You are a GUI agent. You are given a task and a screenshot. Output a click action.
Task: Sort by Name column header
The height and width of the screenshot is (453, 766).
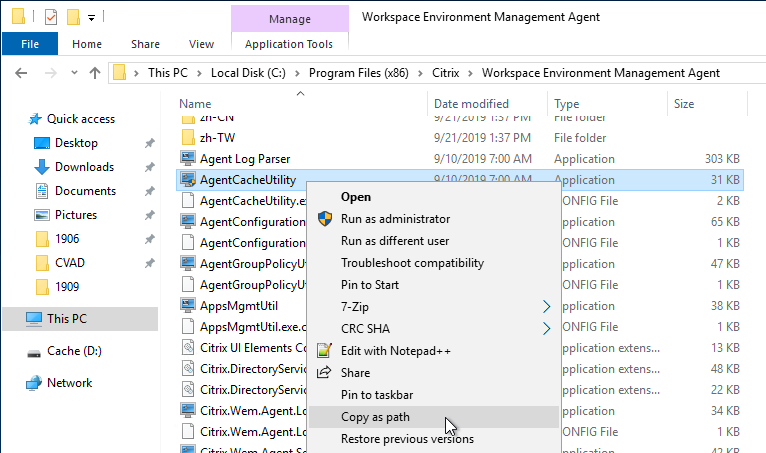click(195, 104)
